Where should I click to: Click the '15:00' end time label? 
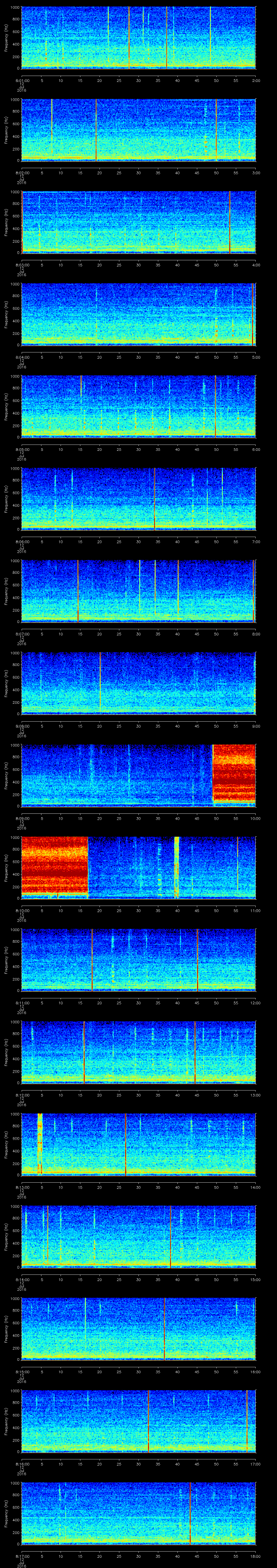tap(255, 1279)
